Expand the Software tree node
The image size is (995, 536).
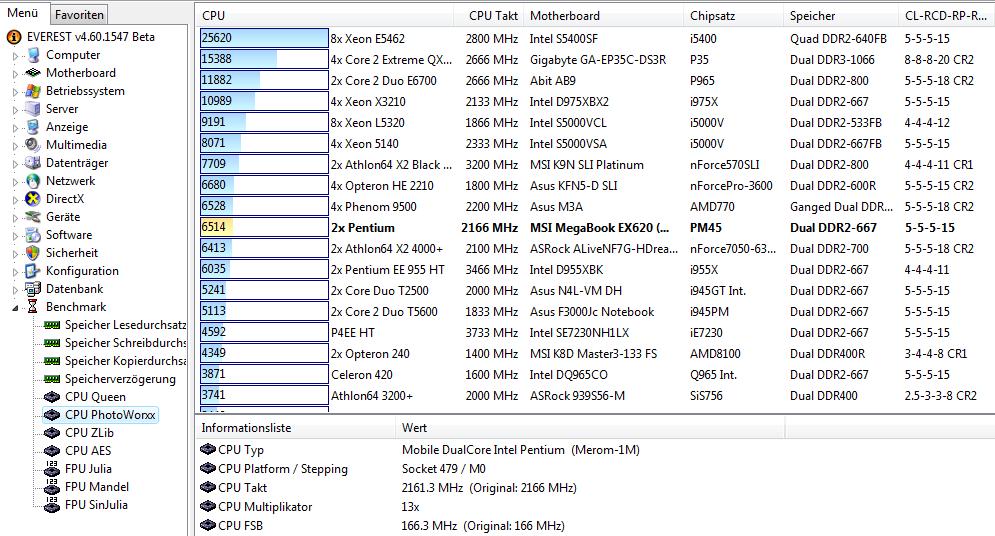click(x=16, y=235)
